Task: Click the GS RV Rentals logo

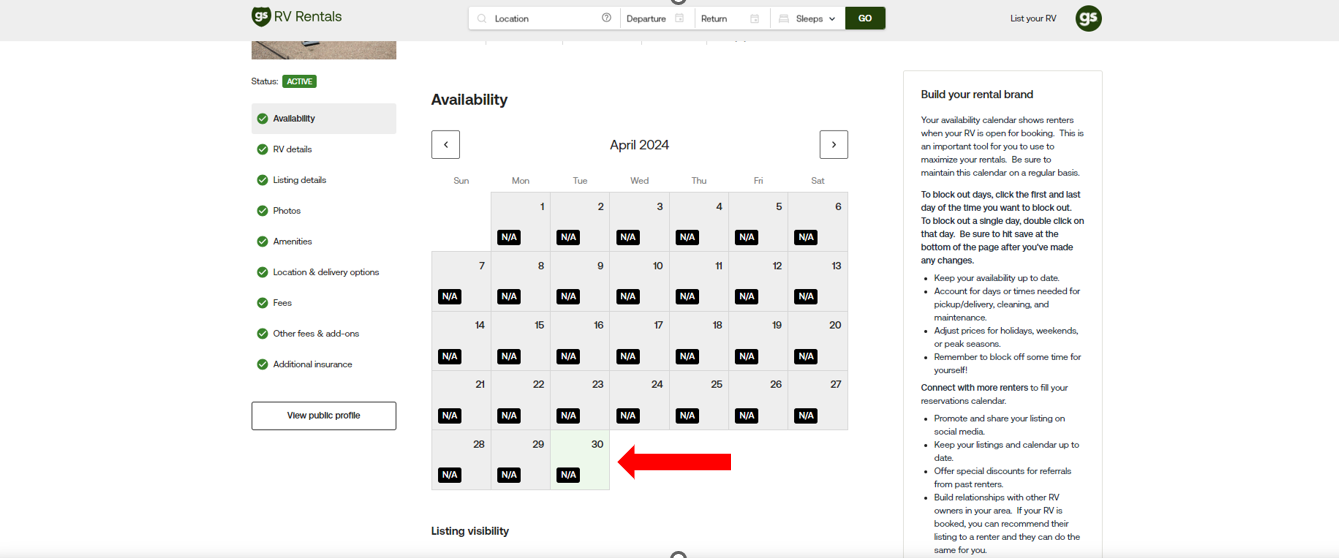Action: click(x=296, y=17)
